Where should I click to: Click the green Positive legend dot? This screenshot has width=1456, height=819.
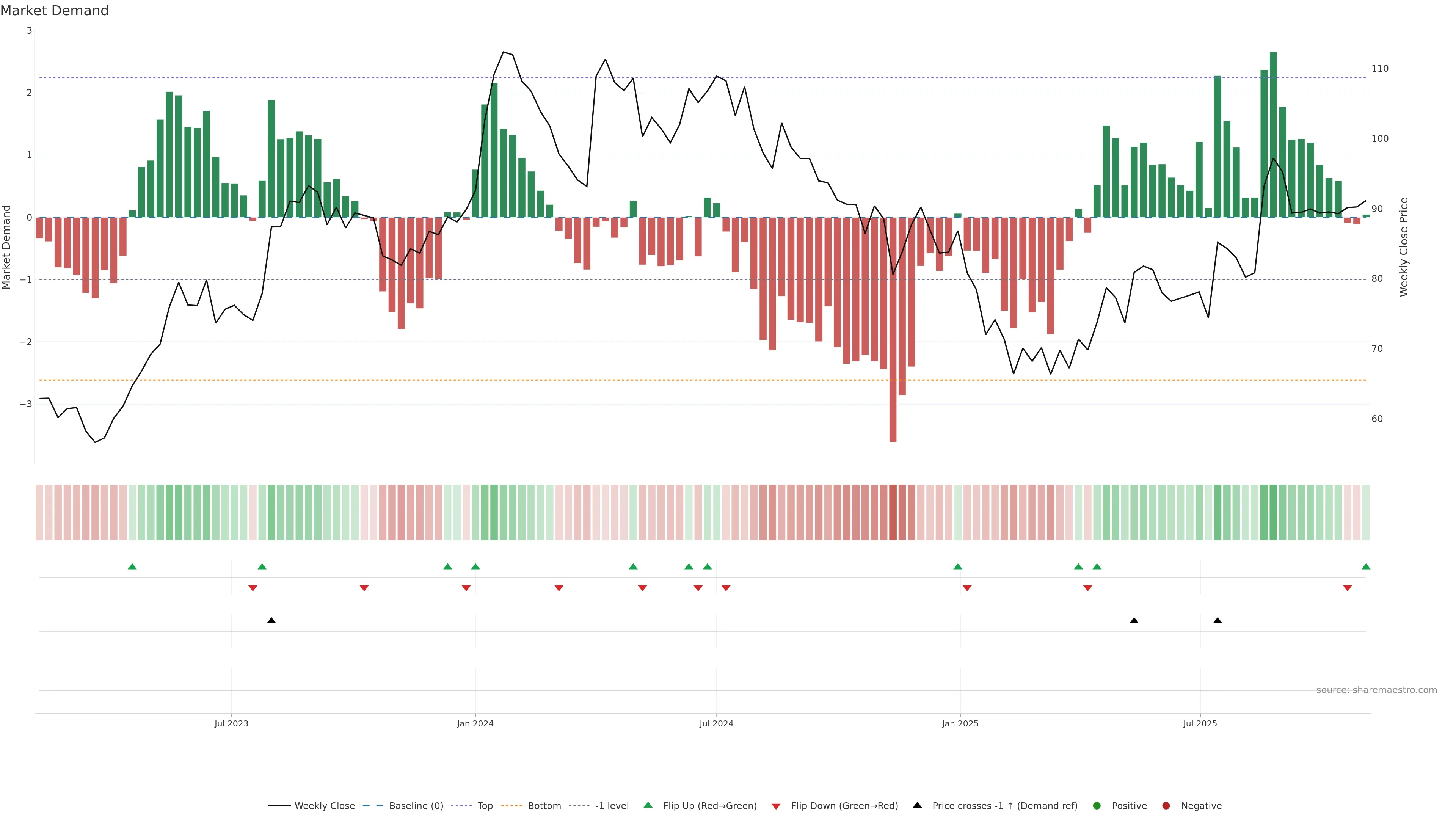(x=1097, y=805)
